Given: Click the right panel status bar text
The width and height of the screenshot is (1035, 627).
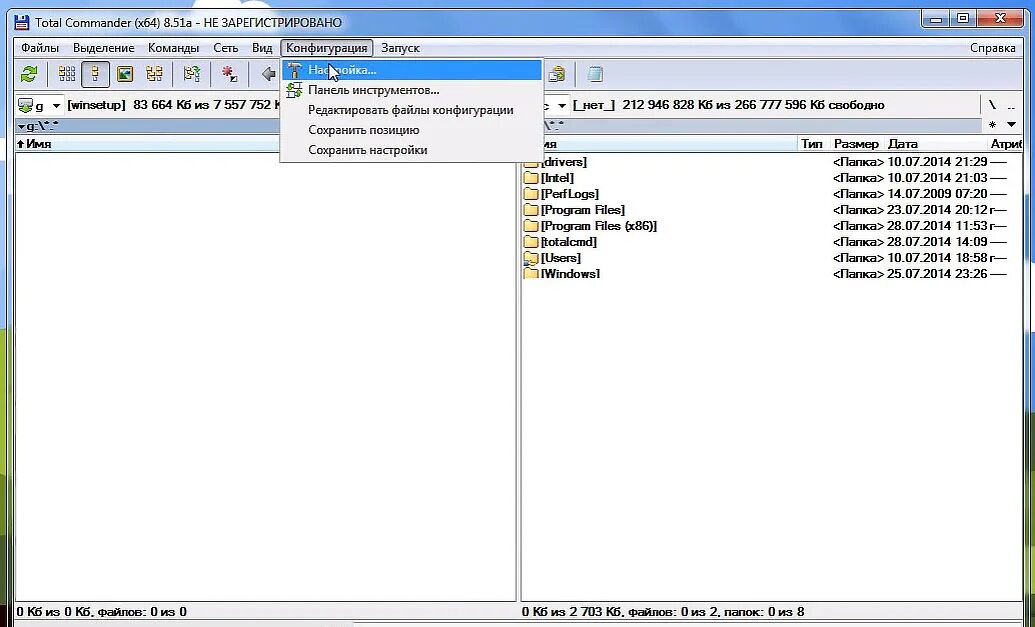Looking at the screenshot, I should point(663,612).
